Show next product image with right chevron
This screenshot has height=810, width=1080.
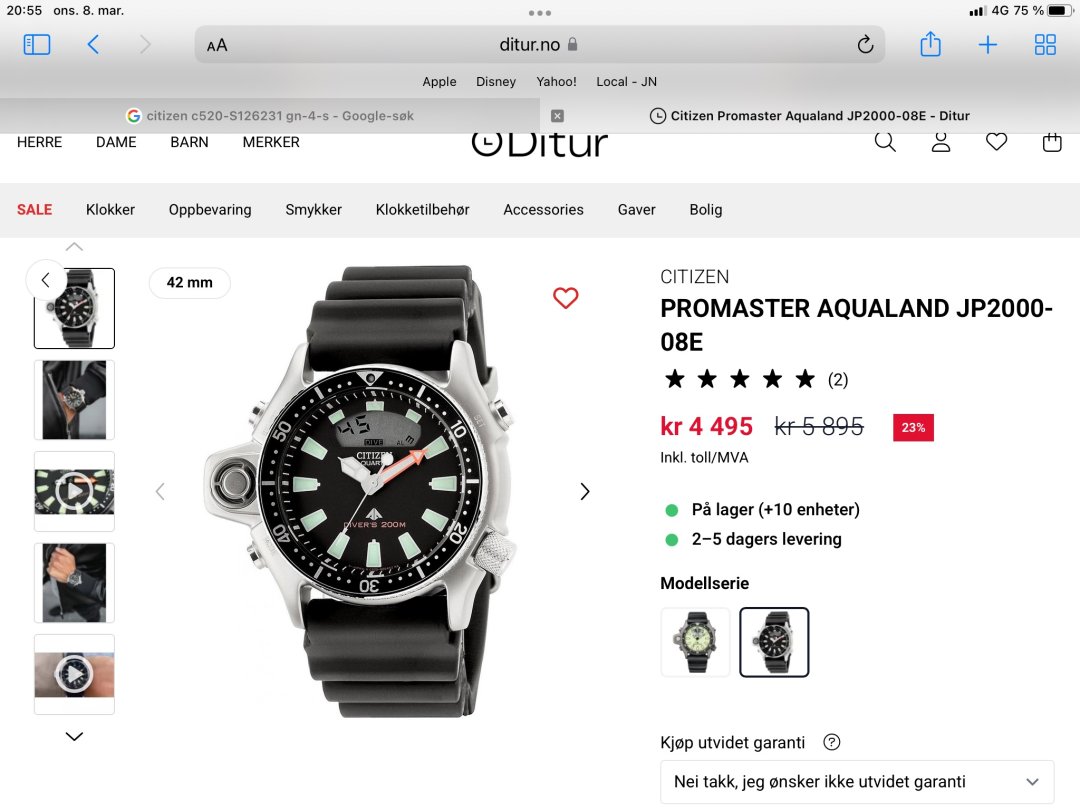585,491
